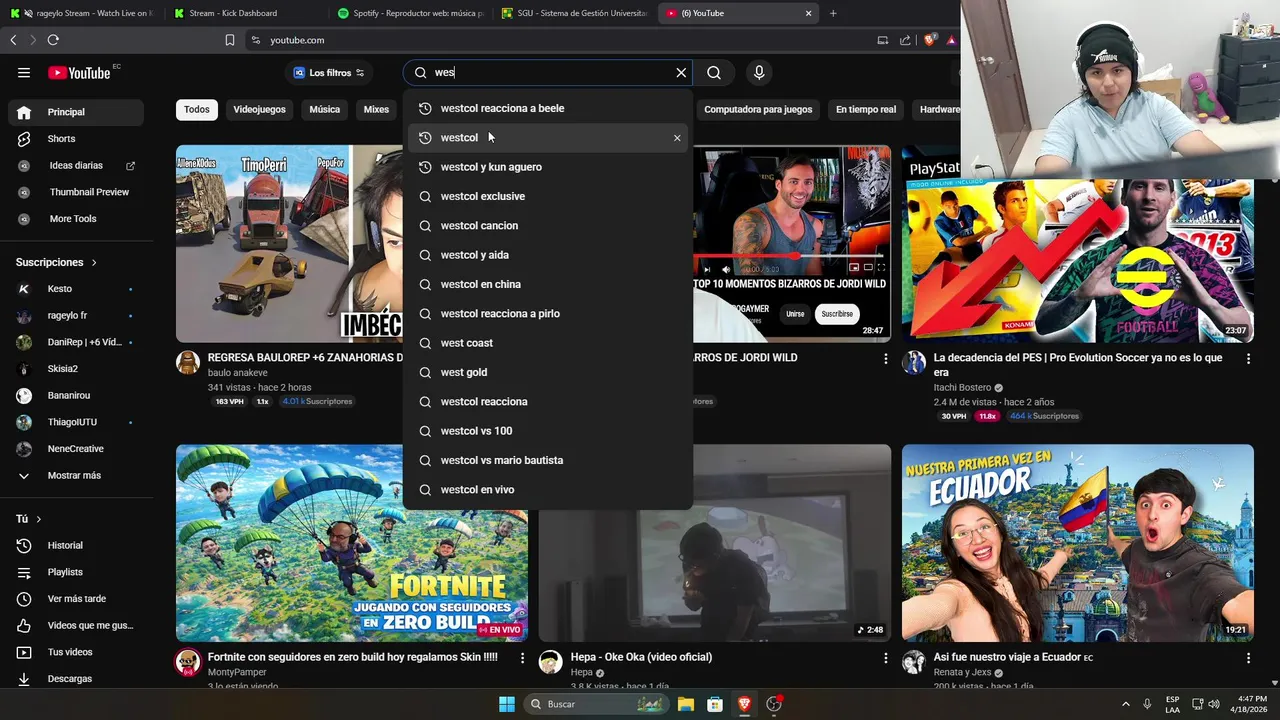1280x720 pixels.
Task: Choose suggestion 'westcol exclusive'
Action: tap(548, 196)
